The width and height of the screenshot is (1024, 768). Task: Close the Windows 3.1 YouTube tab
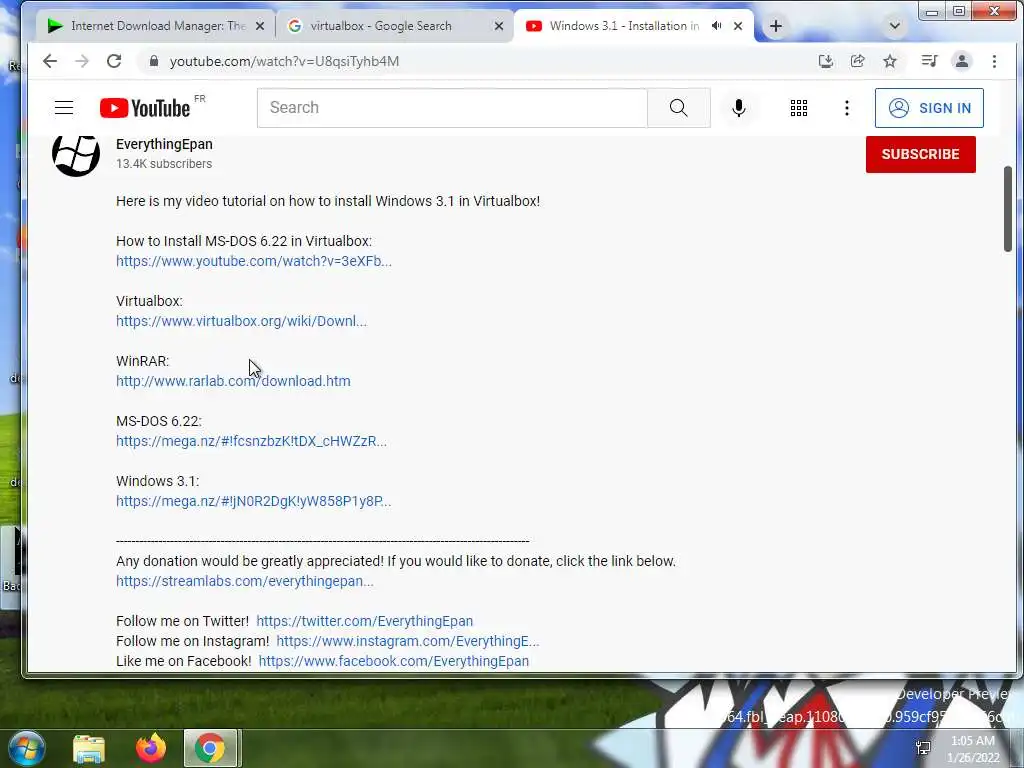[x=738, y=26]
